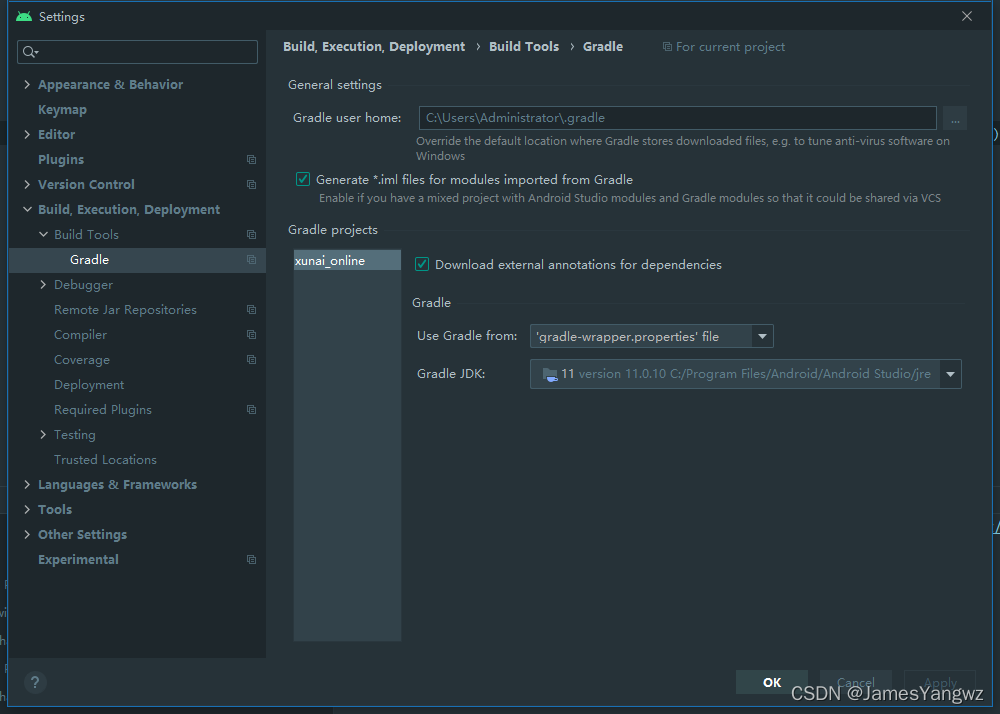Toggle Generate *.iml files checkbox
The image size is (1000, 714).
point(303,179)
